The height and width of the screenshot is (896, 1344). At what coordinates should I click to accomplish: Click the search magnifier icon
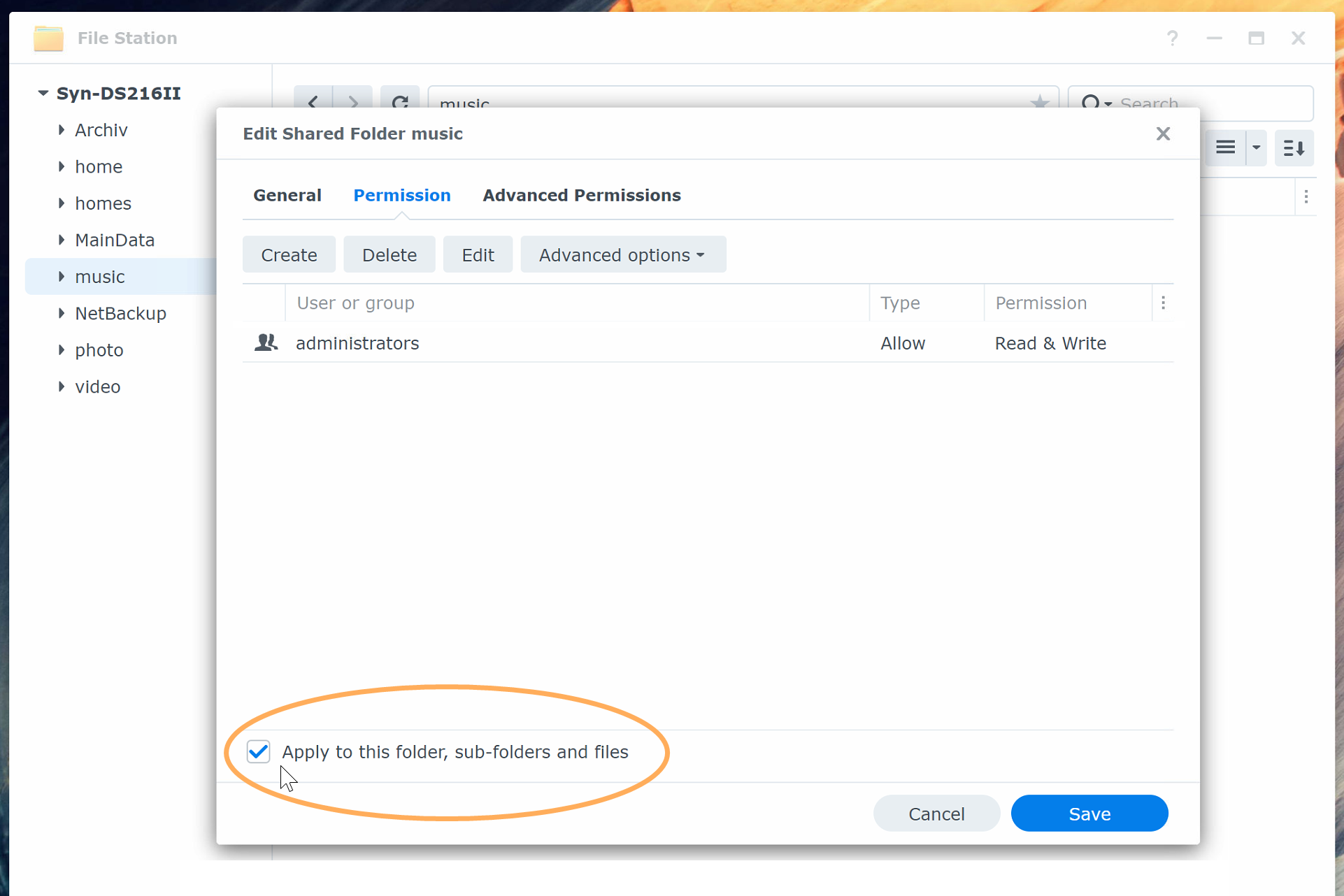pyautogui.click(x=1093, y=103)
